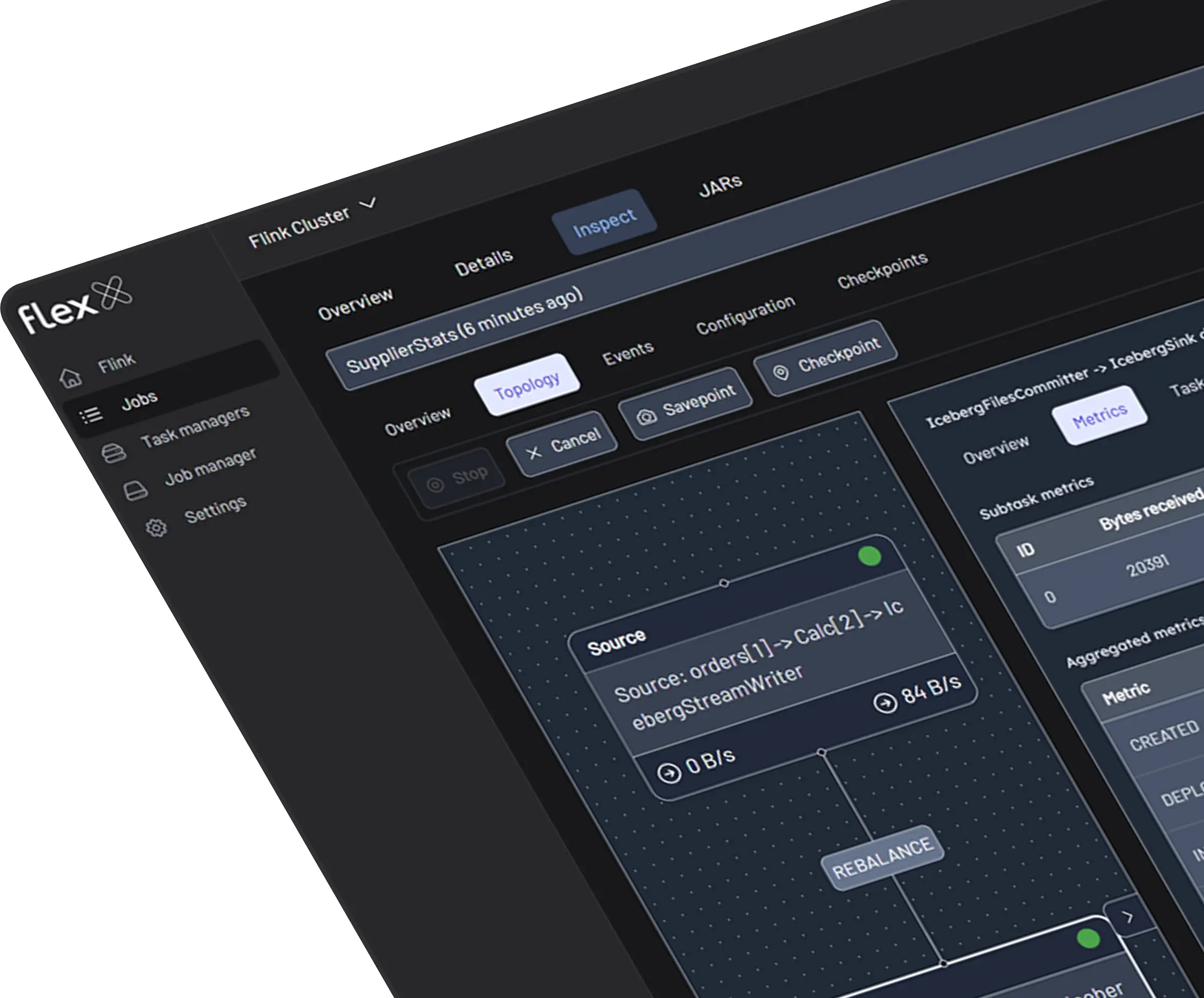The image size is (1204, 998).
Task: Expand side panel with chevron arrow
Action: [1128, 917]
